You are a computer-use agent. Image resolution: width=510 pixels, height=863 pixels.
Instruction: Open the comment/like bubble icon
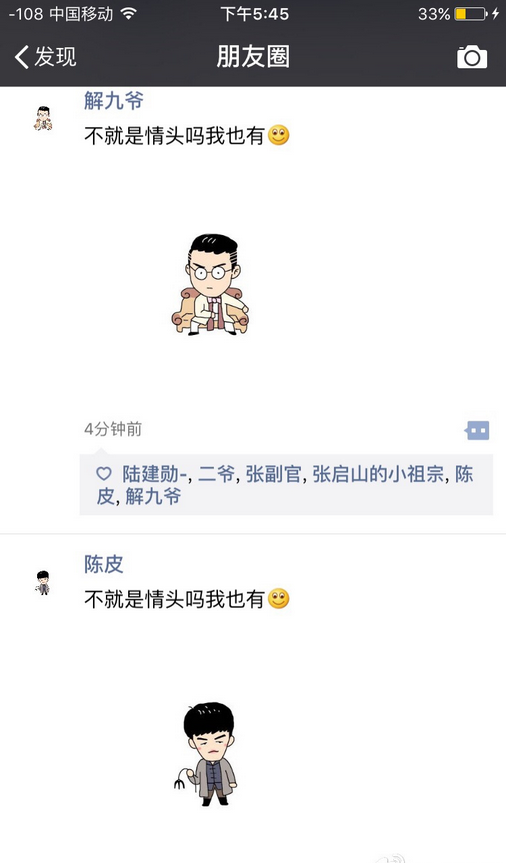coord(477,430)
